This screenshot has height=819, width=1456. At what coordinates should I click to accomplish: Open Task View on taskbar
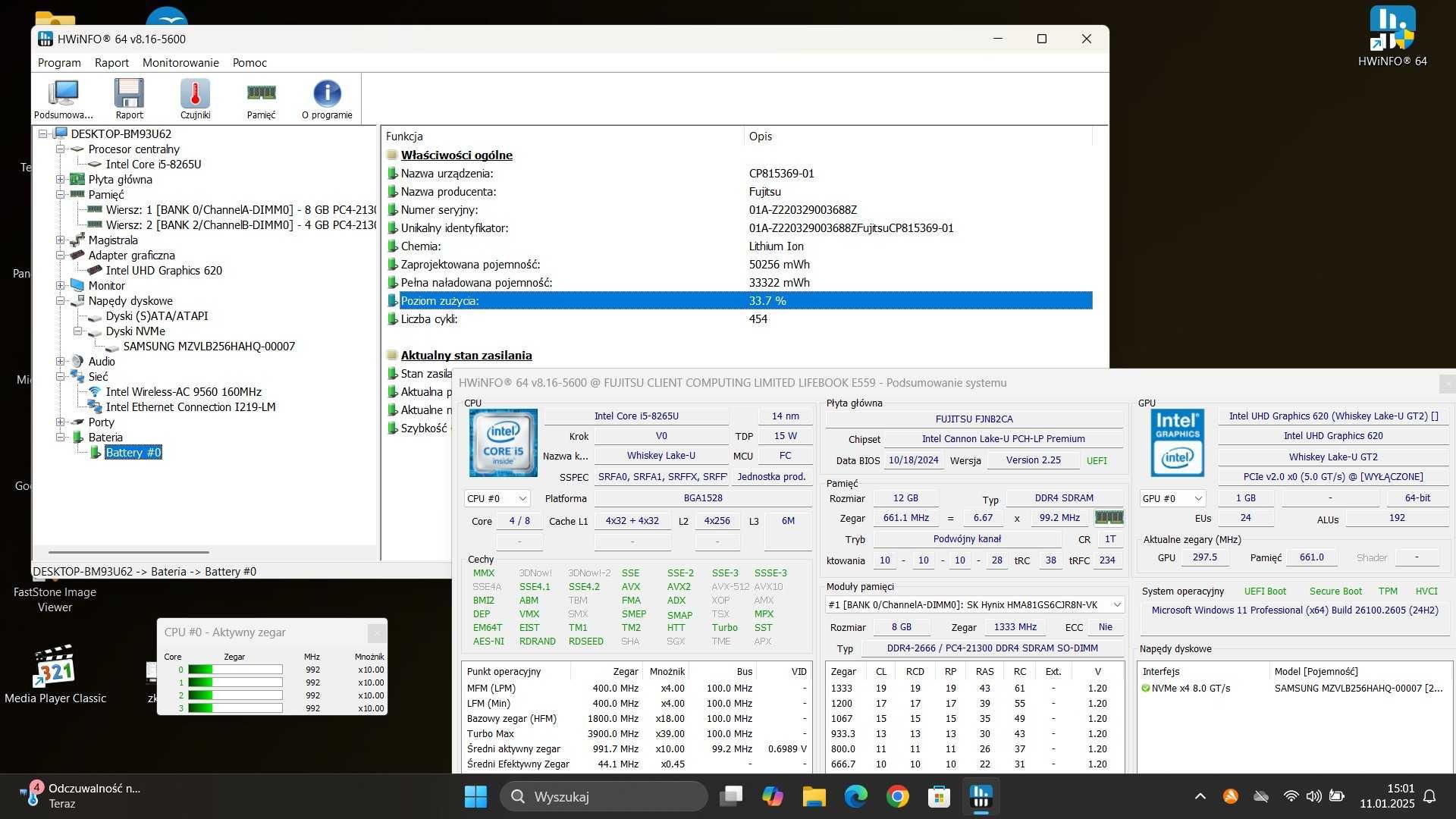(x=731, y=797)
